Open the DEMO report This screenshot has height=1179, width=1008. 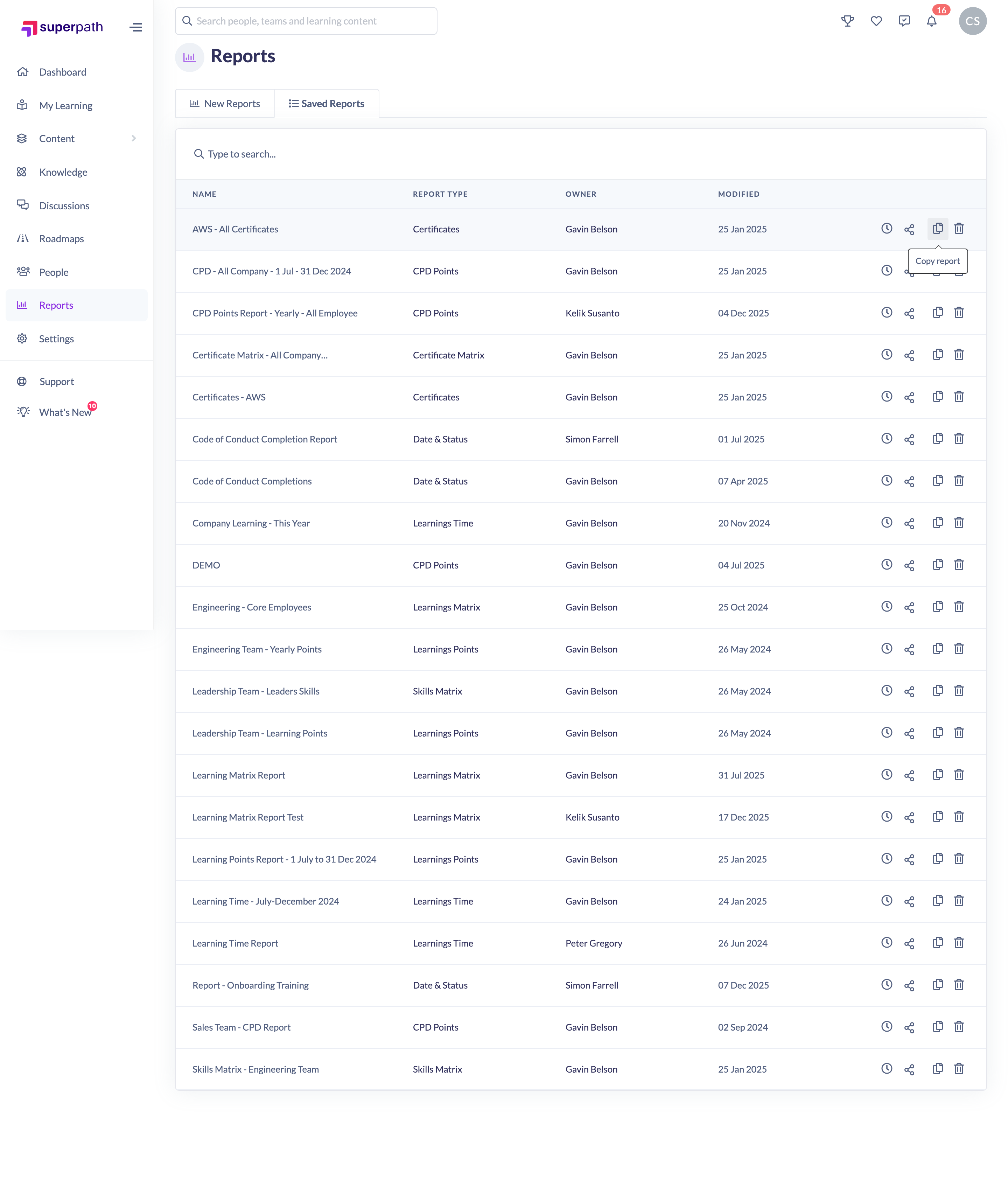[206, 565]
